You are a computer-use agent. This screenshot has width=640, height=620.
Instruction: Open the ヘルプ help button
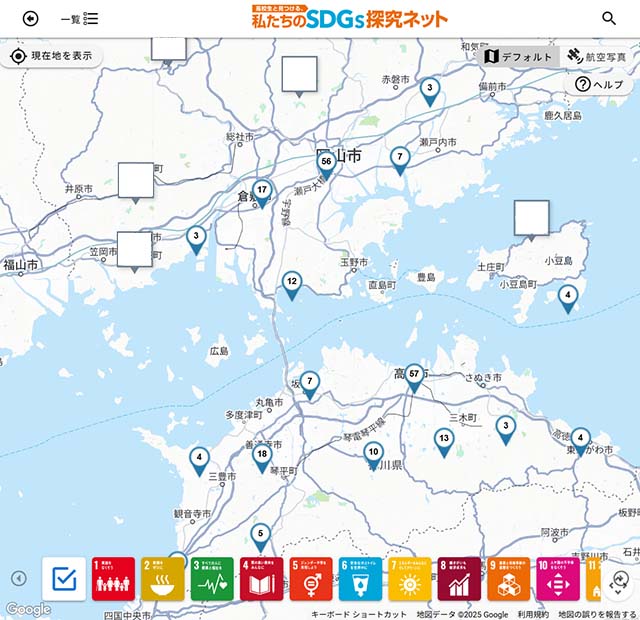pyautogui.click(x=598, y=84)
